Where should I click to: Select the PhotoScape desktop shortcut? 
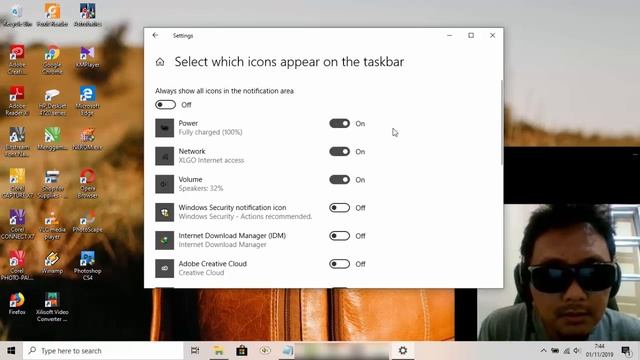87,221
